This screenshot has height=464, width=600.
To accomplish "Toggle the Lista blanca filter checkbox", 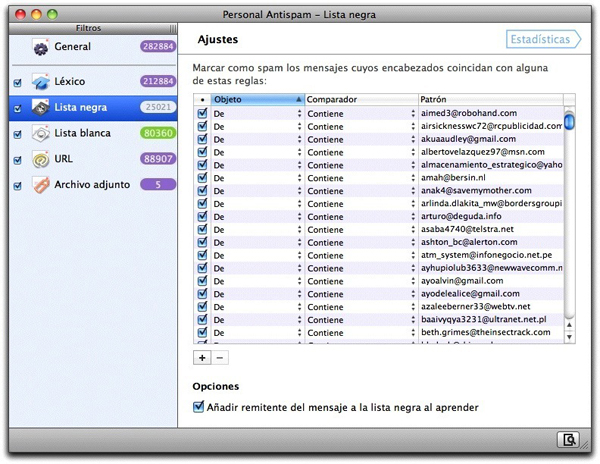I will pos(17,135).
